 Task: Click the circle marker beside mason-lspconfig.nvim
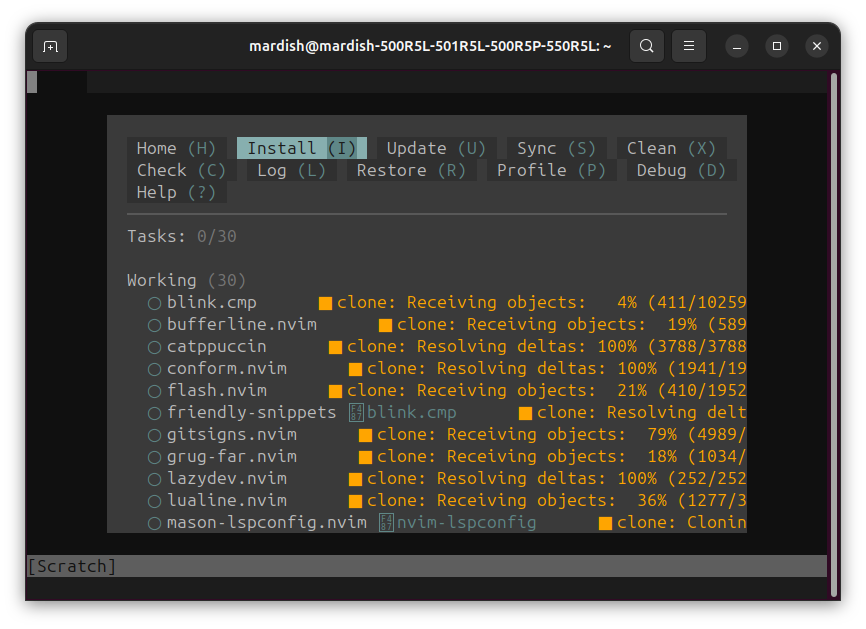[x=154, y=524]
